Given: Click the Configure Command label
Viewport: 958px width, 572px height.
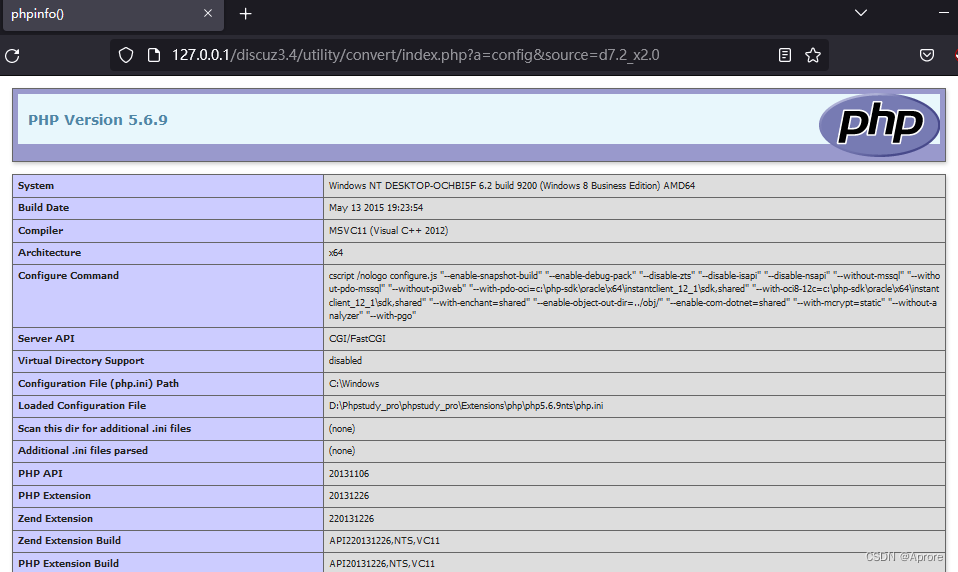Looking at the screenshot, I should (x=68, y=276).
